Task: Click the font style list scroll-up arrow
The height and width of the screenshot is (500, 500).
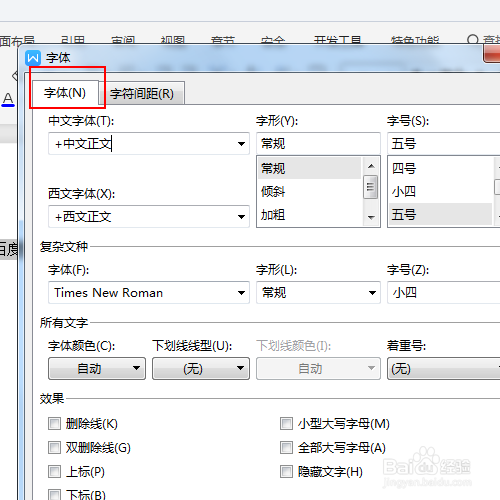Action: [x=371, y=166]
